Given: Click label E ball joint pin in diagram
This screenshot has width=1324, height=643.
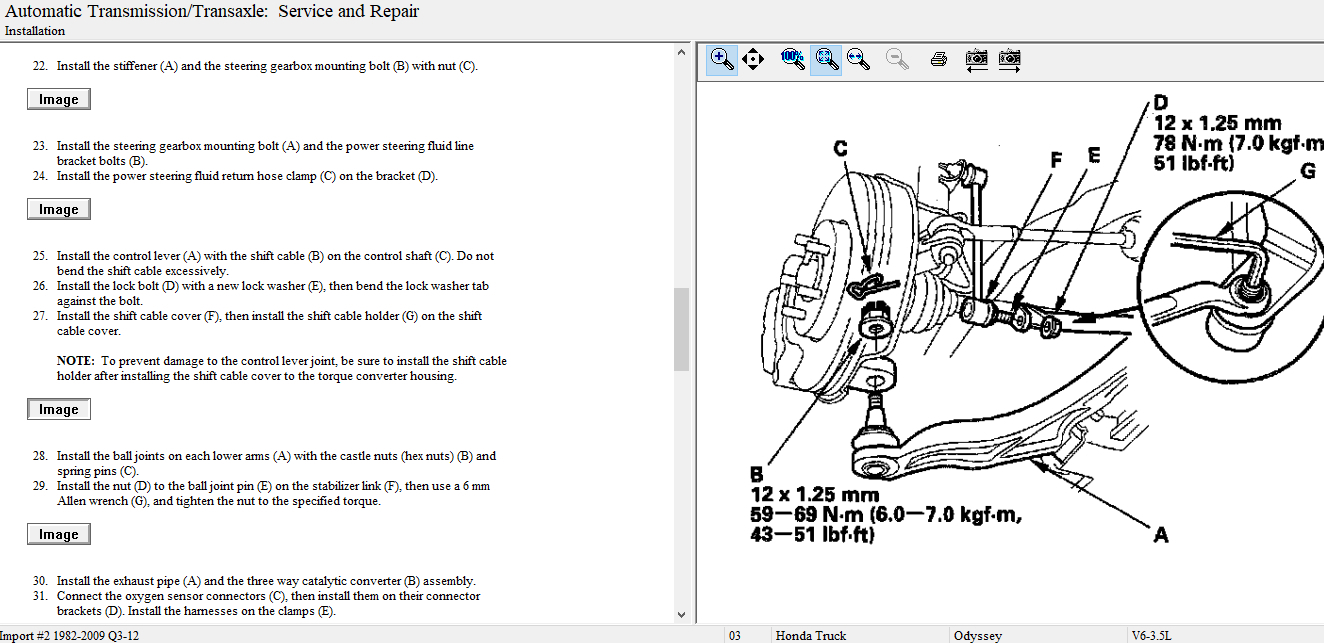Looking at the screenshot, I should click(x=1093, y=155).
